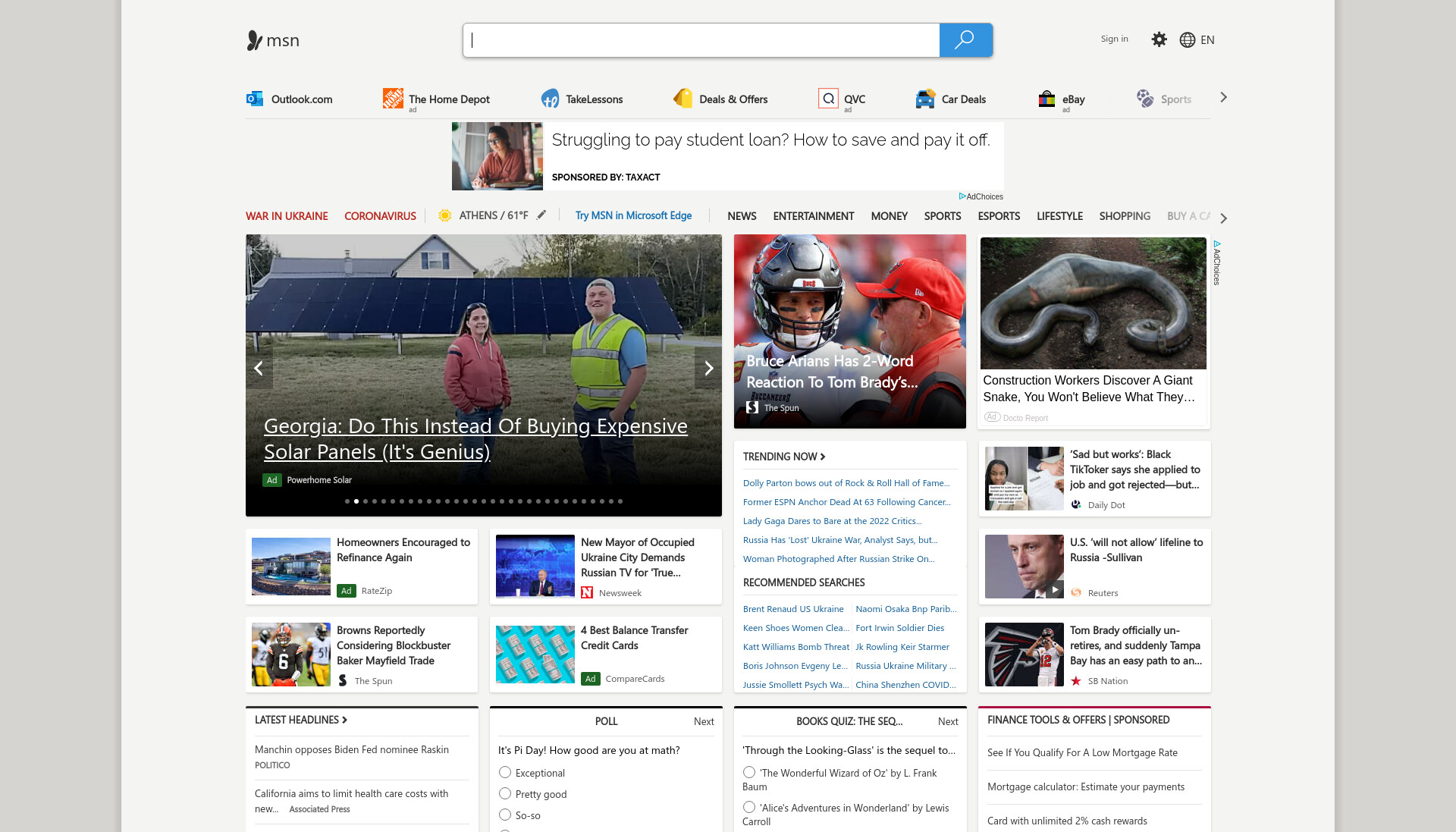Switch to News section
The height and width of the screenshot is (832, 1456).
click(x=742, y=216)
